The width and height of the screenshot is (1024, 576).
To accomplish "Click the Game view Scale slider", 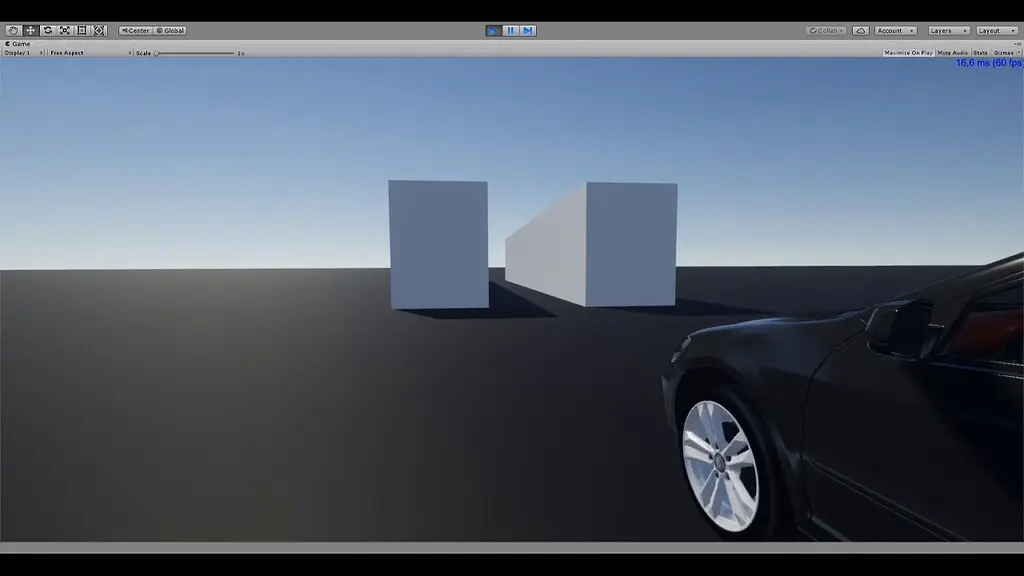I will (195, 53).
